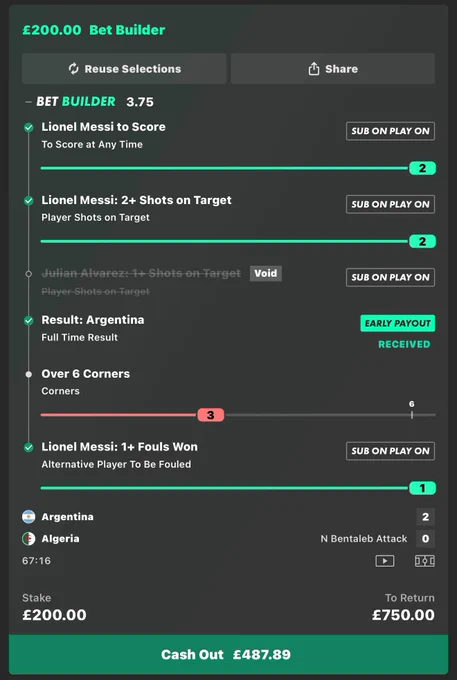Click the green tick beside Messi to Score

29,128
